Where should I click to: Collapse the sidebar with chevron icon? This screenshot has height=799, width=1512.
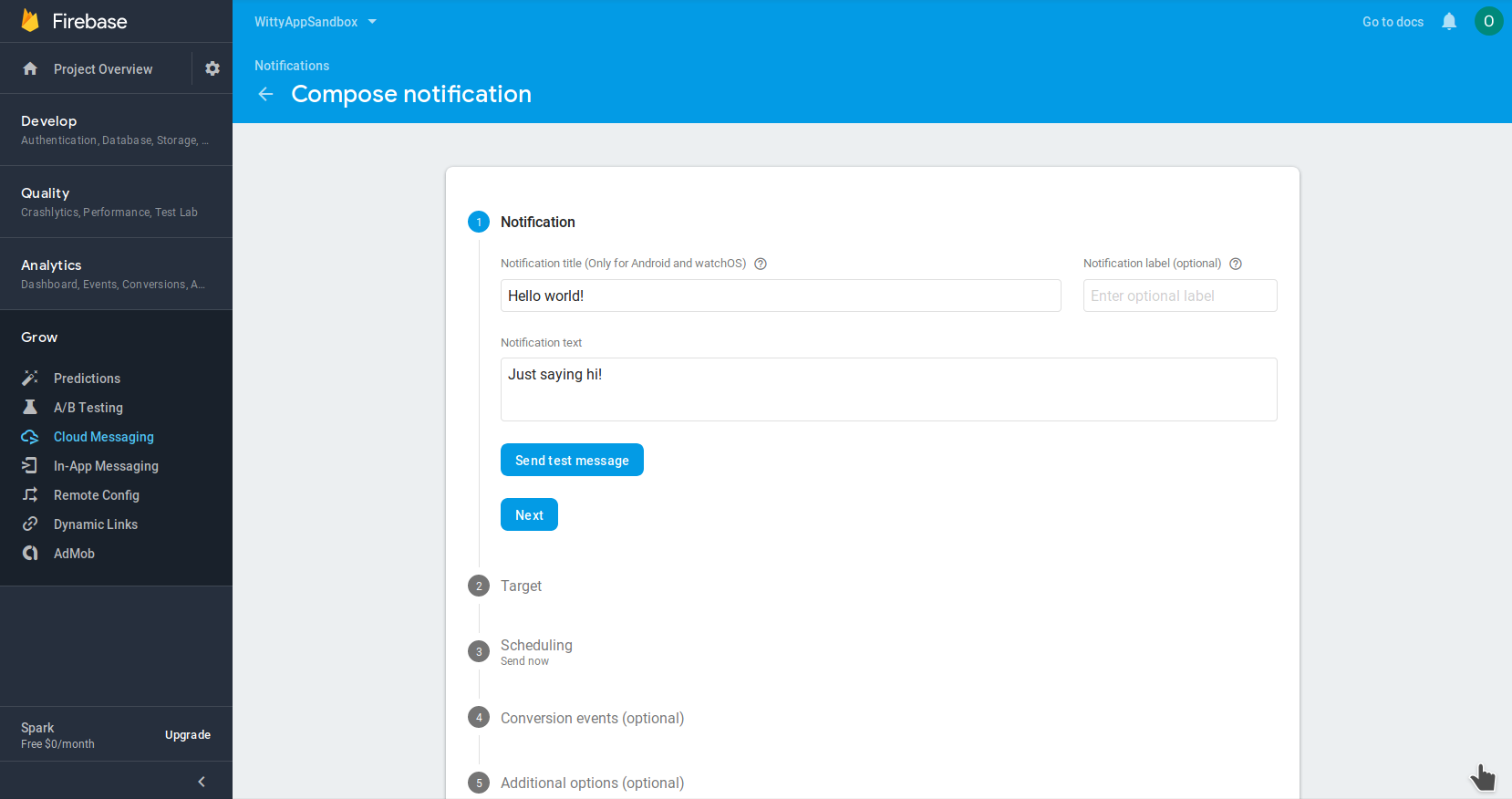coord(202,781)
